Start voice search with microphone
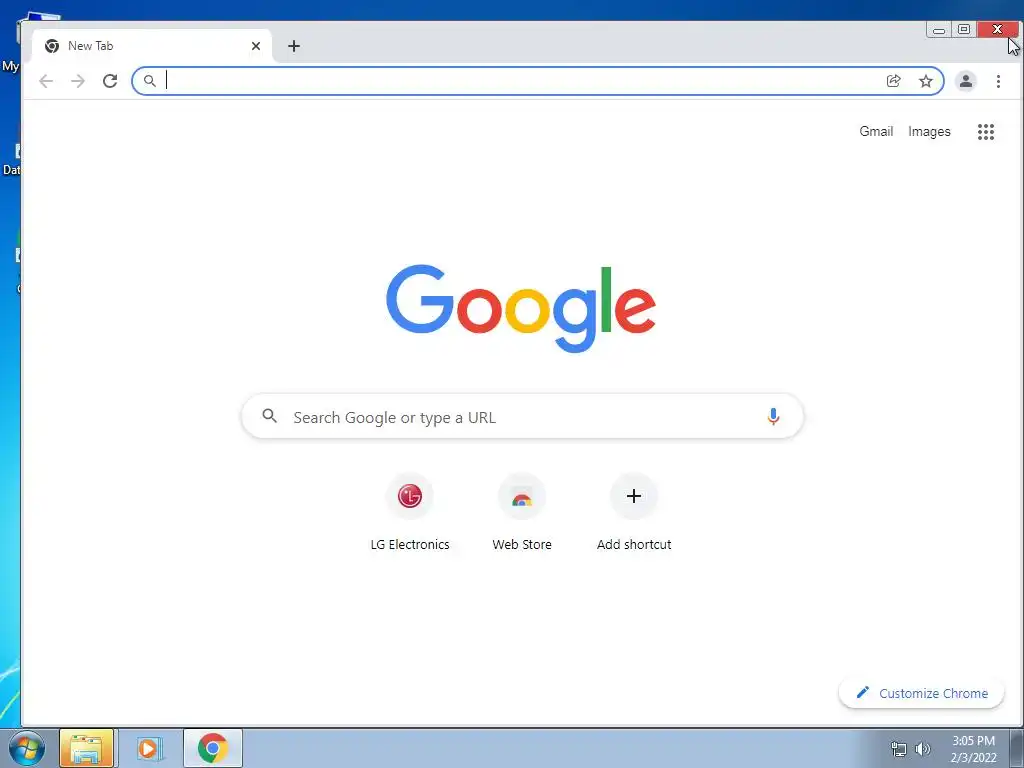The width and height of the screenshot is (1024, 768). click(x=773, y=416)
